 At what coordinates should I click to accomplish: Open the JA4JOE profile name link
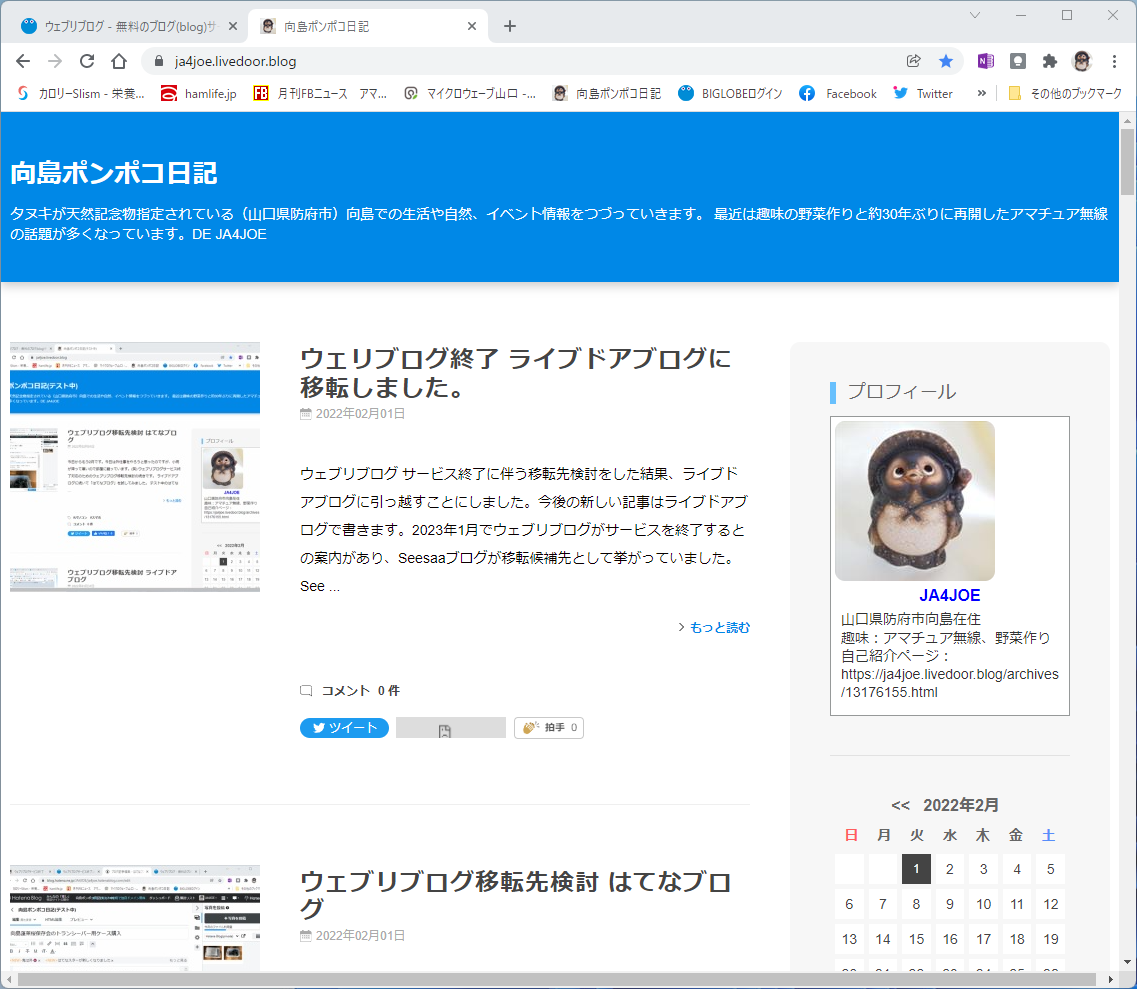[x=949, y=595]
